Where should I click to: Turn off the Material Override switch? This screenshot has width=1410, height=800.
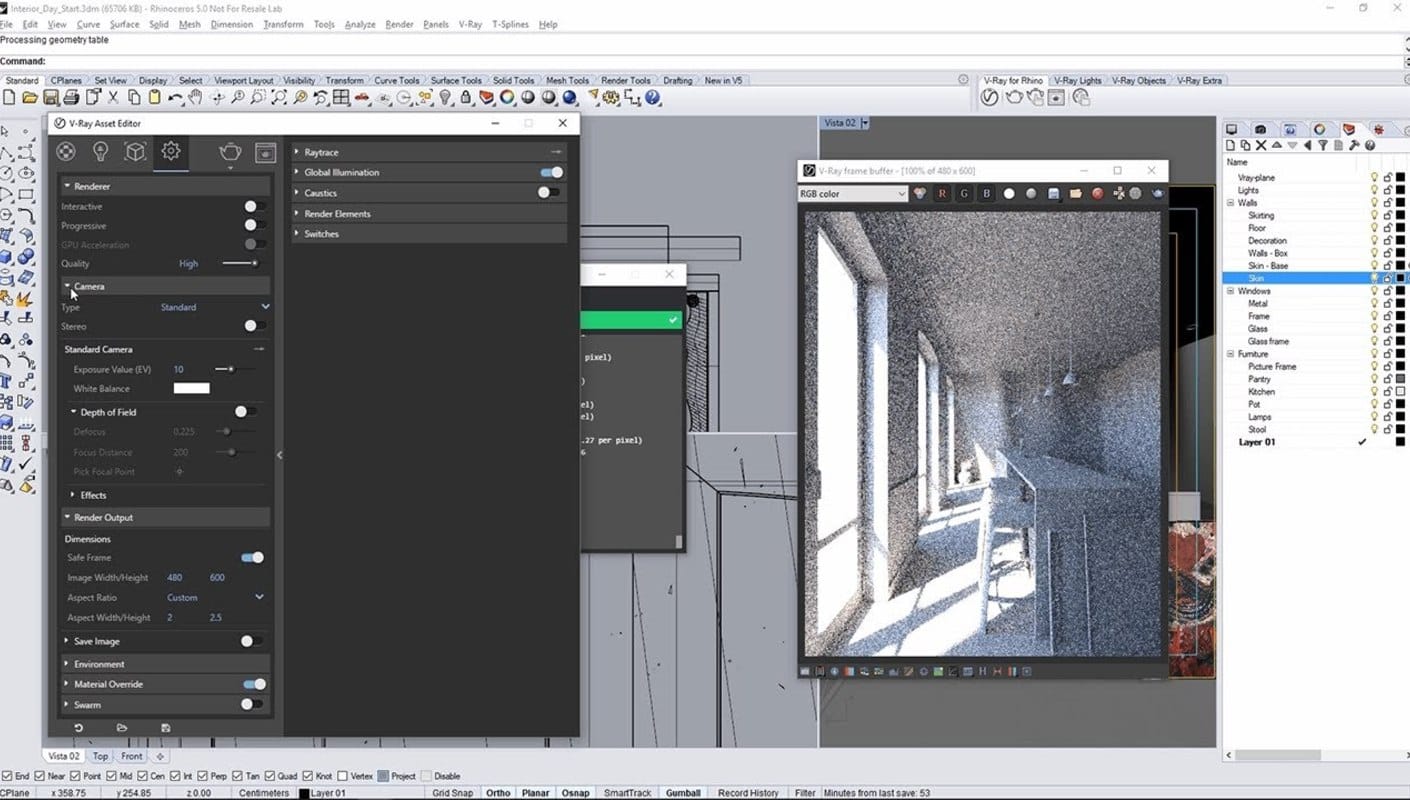[254, 684]
